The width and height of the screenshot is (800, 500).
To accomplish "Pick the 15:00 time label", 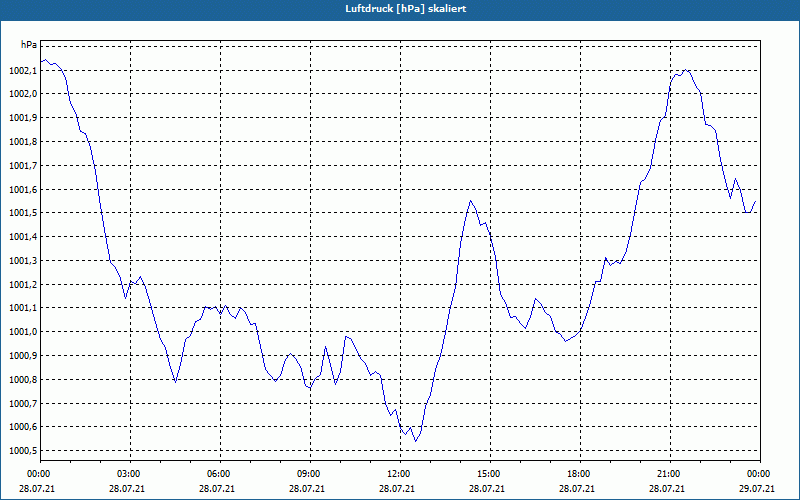I will 488,474.
